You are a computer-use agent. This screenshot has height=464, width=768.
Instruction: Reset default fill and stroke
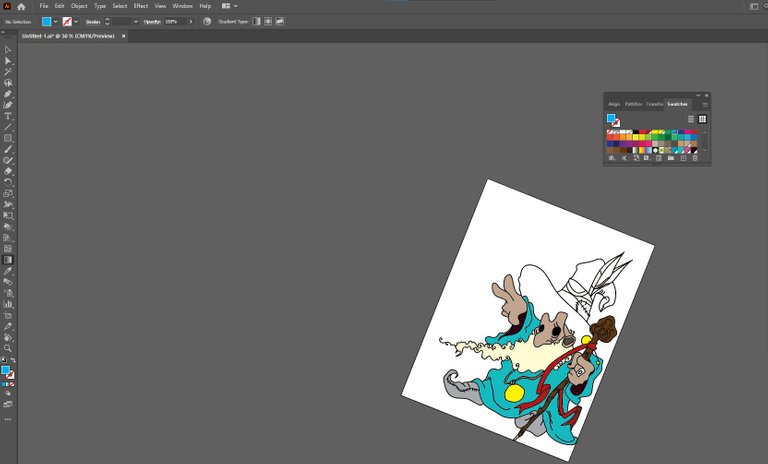pyautogui.click(x=4, y=360)
